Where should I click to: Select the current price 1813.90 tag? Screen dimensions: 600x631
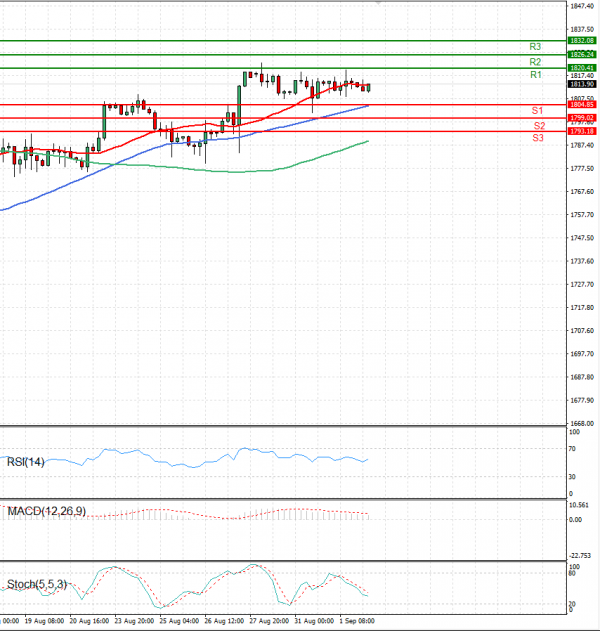[582, 84]
